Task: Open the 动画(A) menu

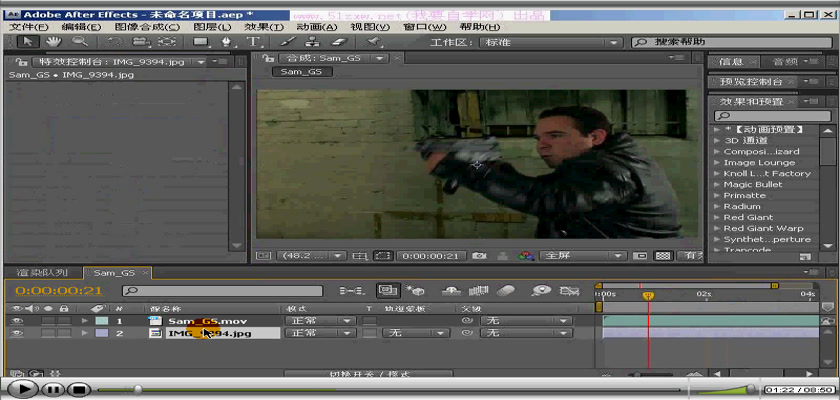Action: pos(317,27)
